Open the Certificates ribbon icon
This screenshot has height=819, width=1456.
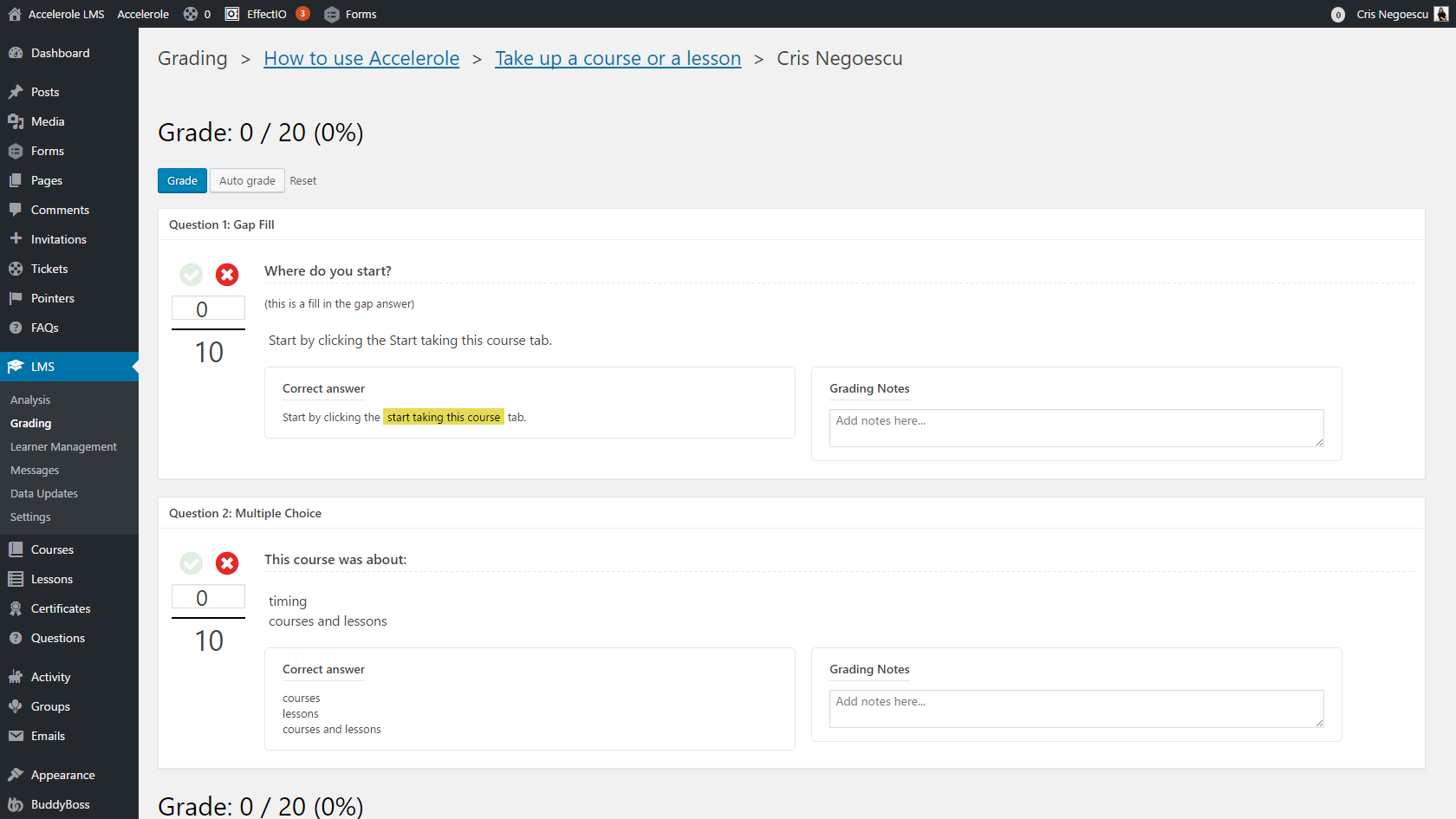click(16, 608)
